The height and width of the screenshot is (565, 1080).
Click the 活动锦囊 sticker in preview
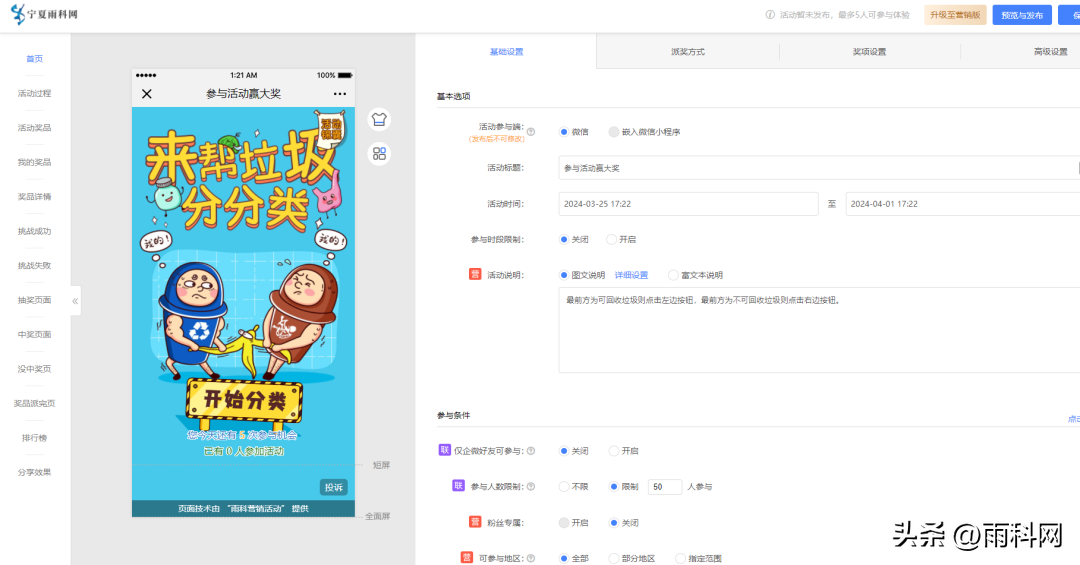tap(331, 128)
